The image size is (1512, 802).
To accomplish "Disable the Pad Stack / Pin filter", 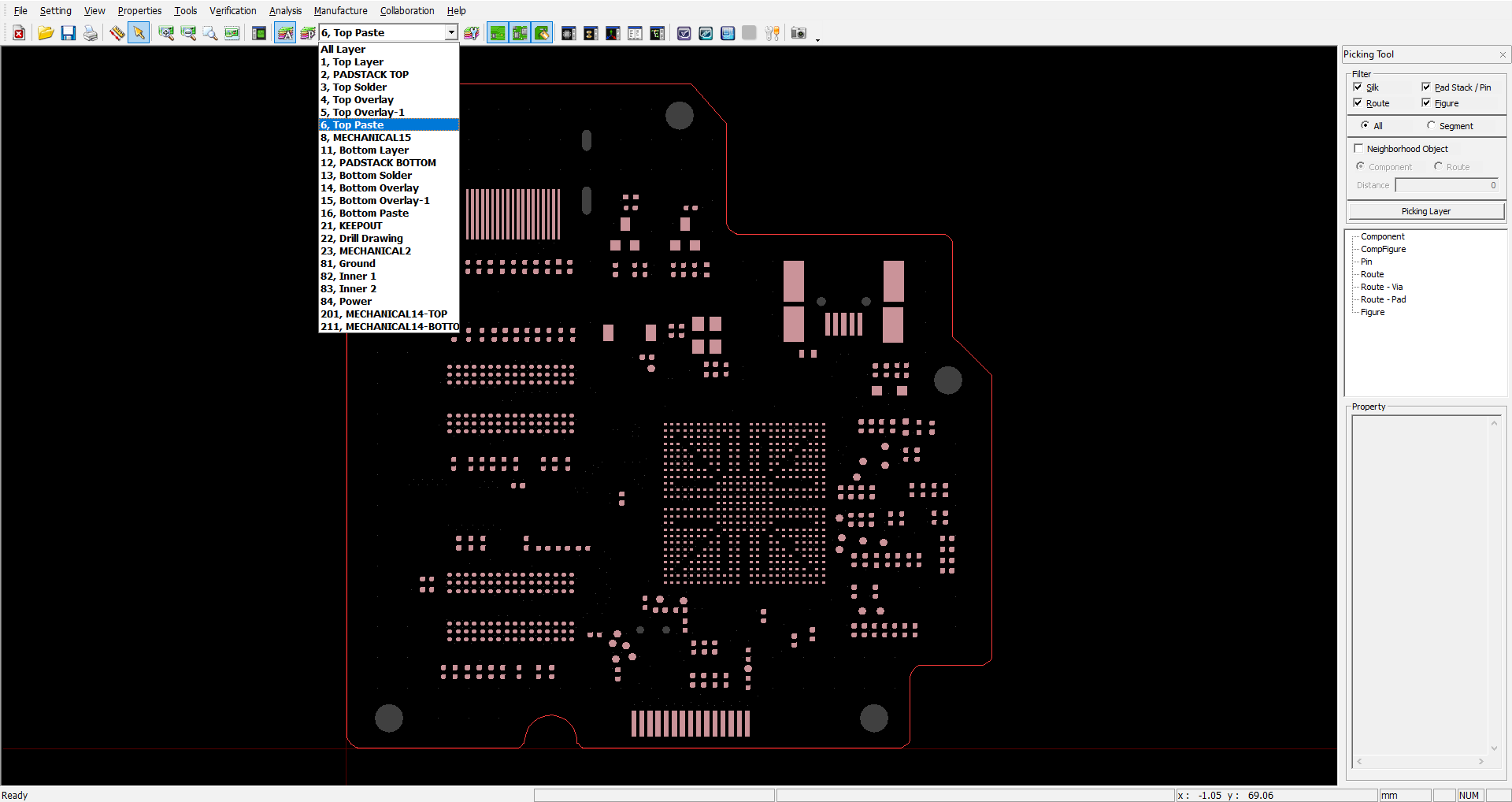I will coord(1425,87).
